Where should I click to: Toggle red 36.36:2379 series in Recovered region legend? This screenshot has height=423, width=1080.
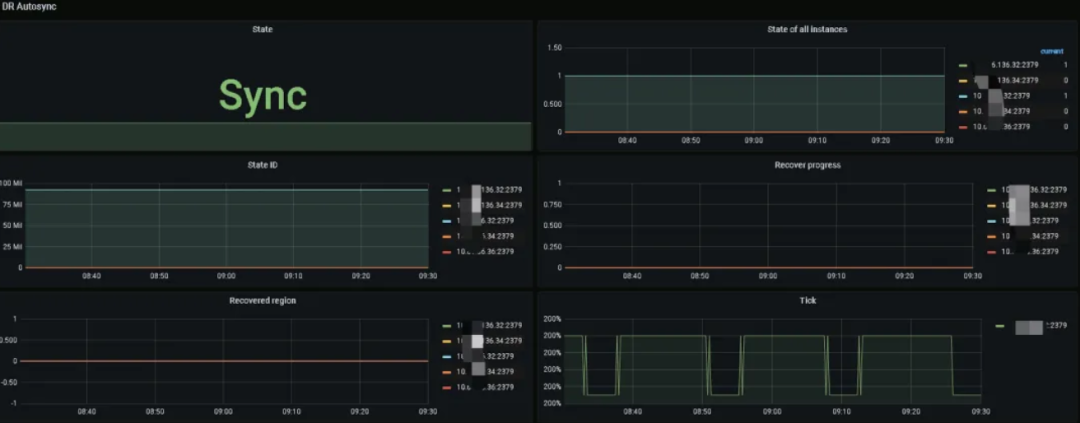click(485, 387)
